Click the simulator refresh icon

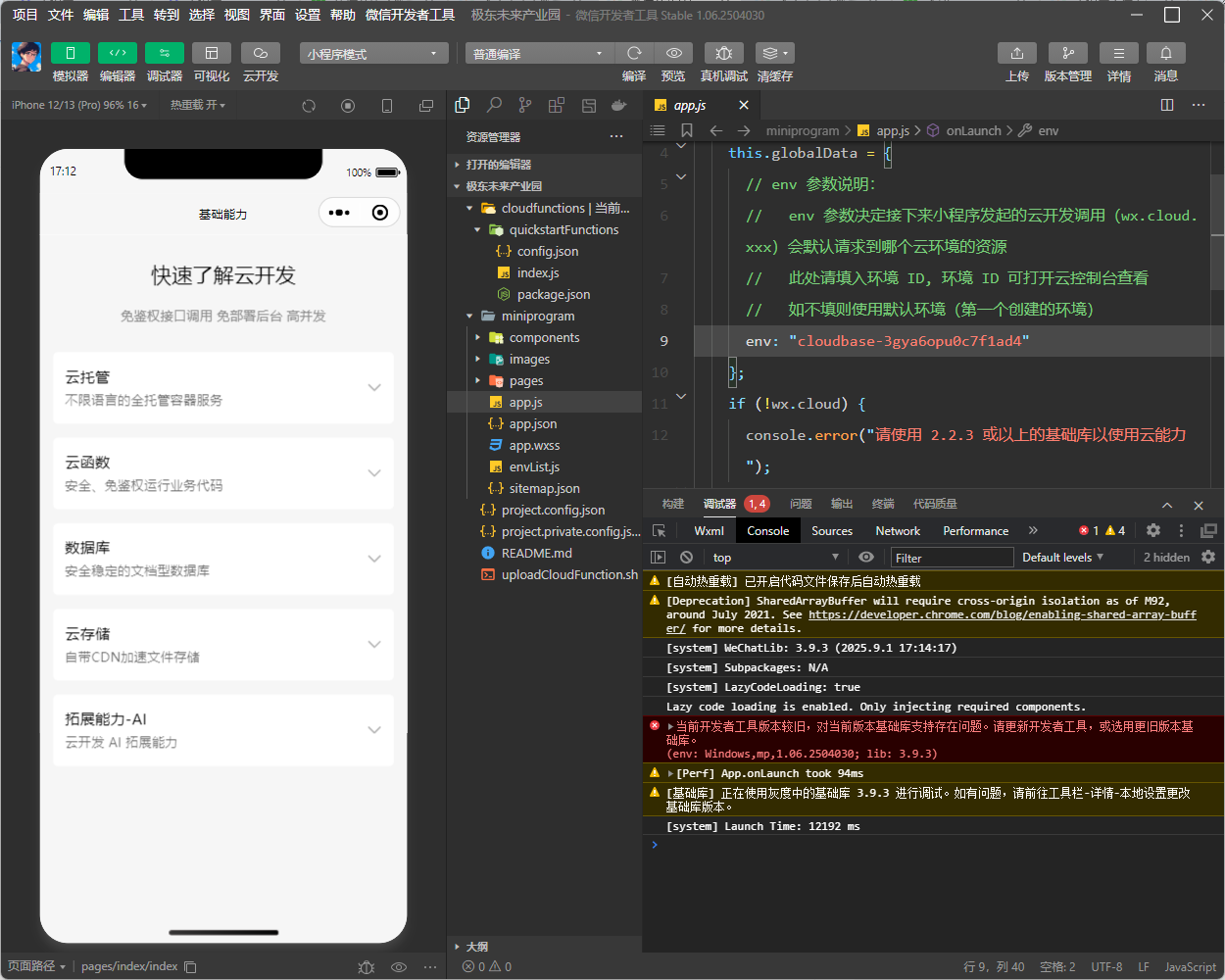309,106
